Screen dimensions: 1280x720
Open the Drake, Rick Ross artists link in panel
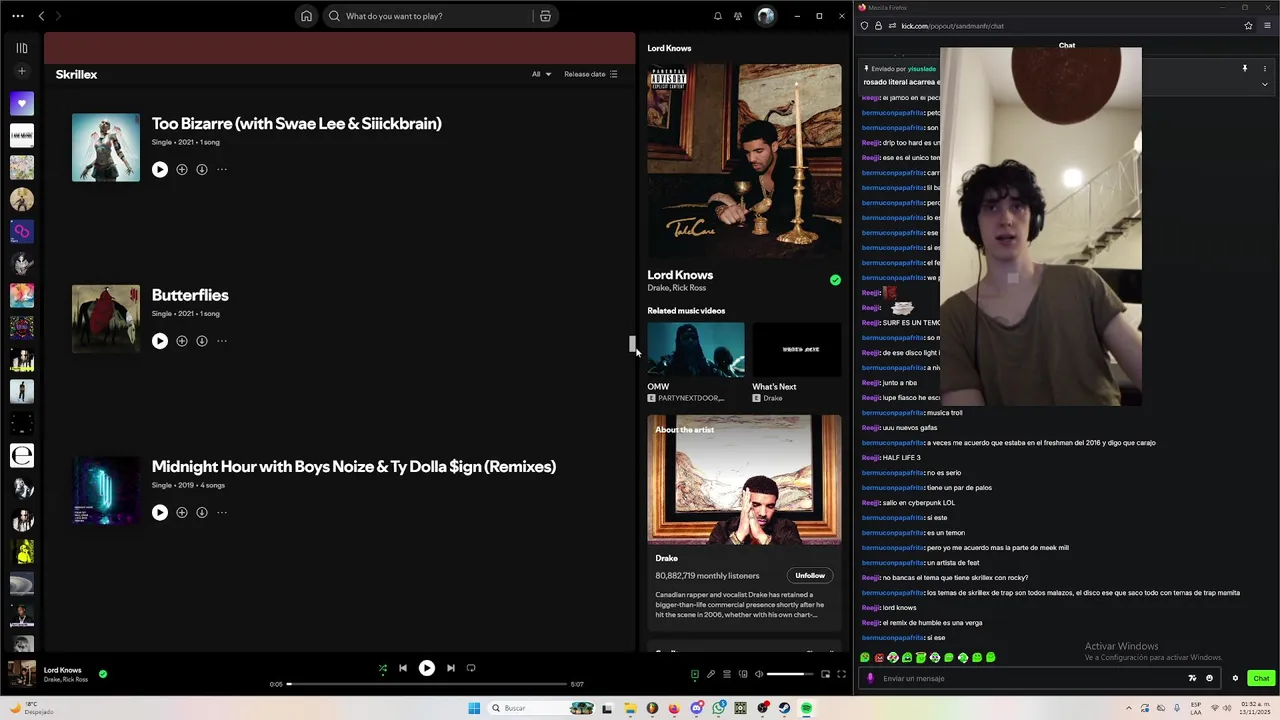[677, 288]
